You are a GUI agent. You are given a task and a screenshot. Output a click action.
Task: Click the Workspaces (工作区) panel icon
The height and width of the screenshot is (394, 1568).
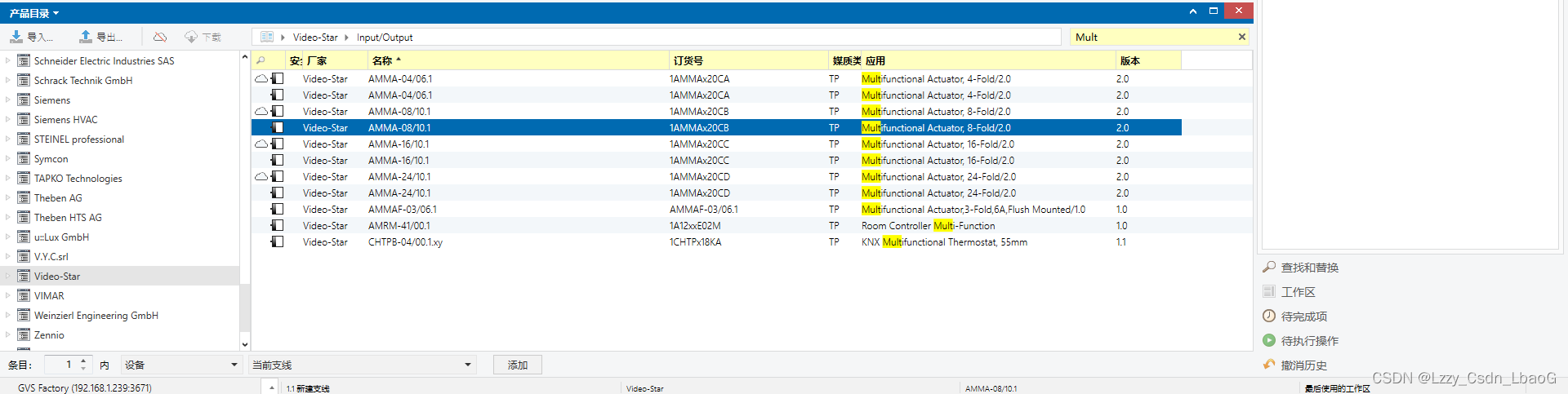coord(1269,292)
